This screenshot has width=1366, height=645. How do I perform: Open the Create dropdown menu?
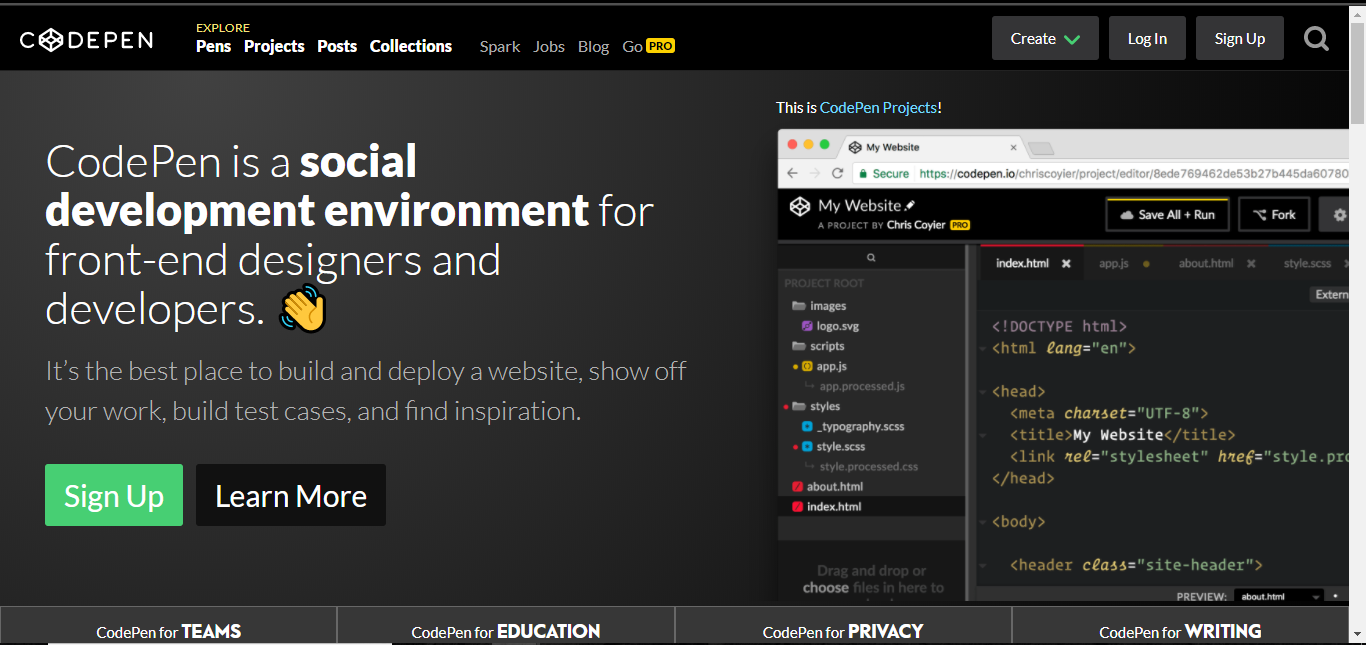click(x=1045, y=38)
